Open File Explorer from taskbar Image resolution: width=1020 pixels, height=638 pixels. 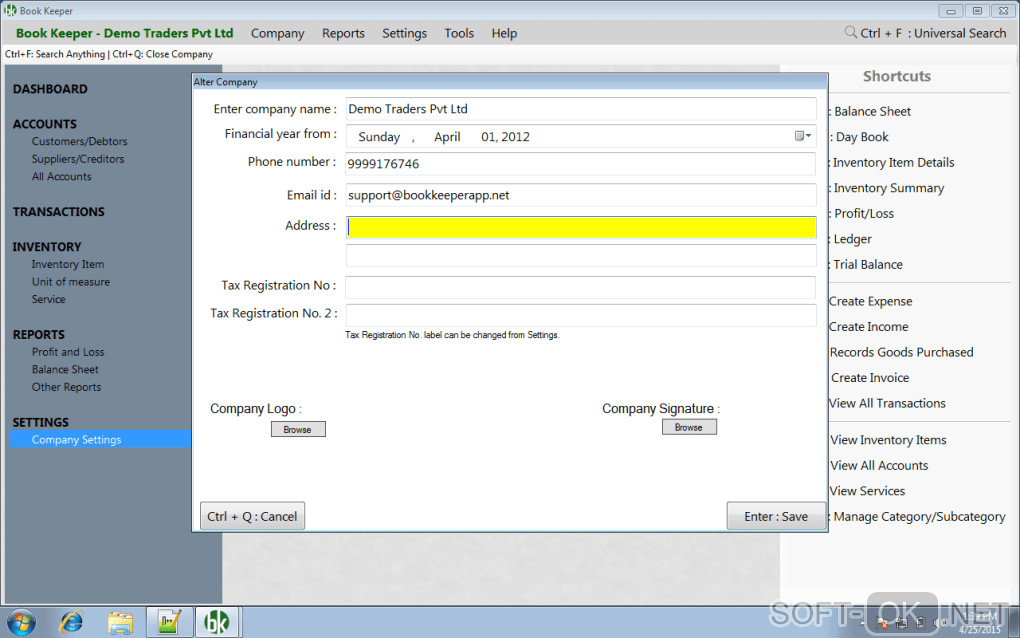[x=120, y=622]
